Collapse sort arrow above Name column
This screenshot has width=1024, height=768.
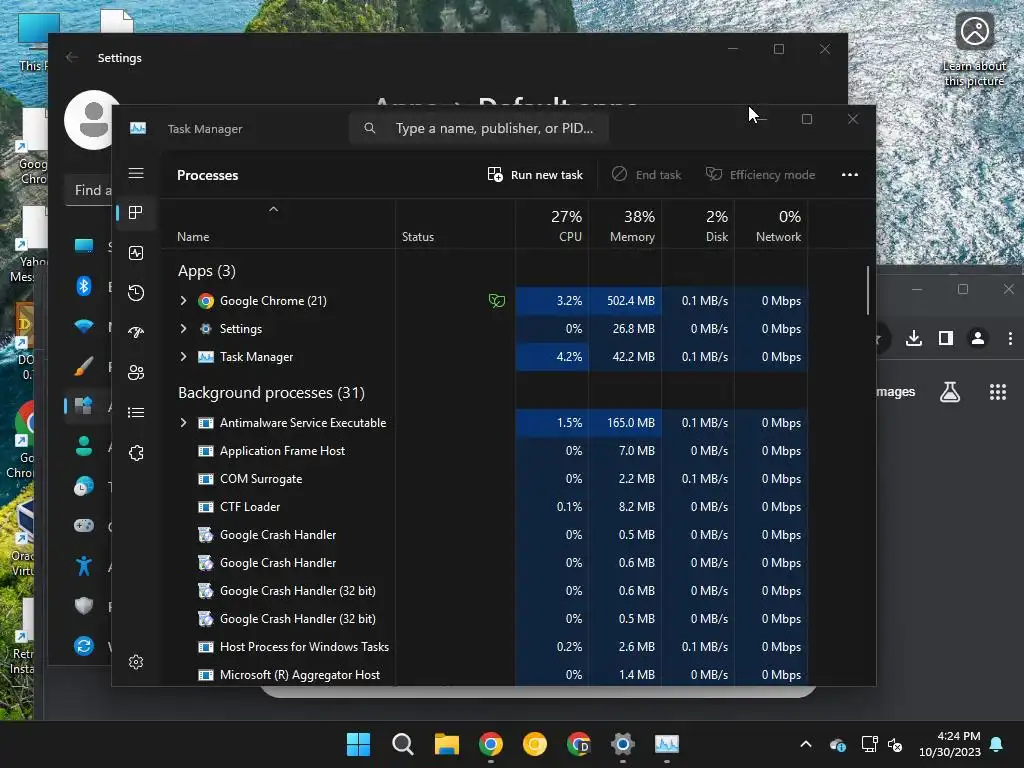[274, 209]
